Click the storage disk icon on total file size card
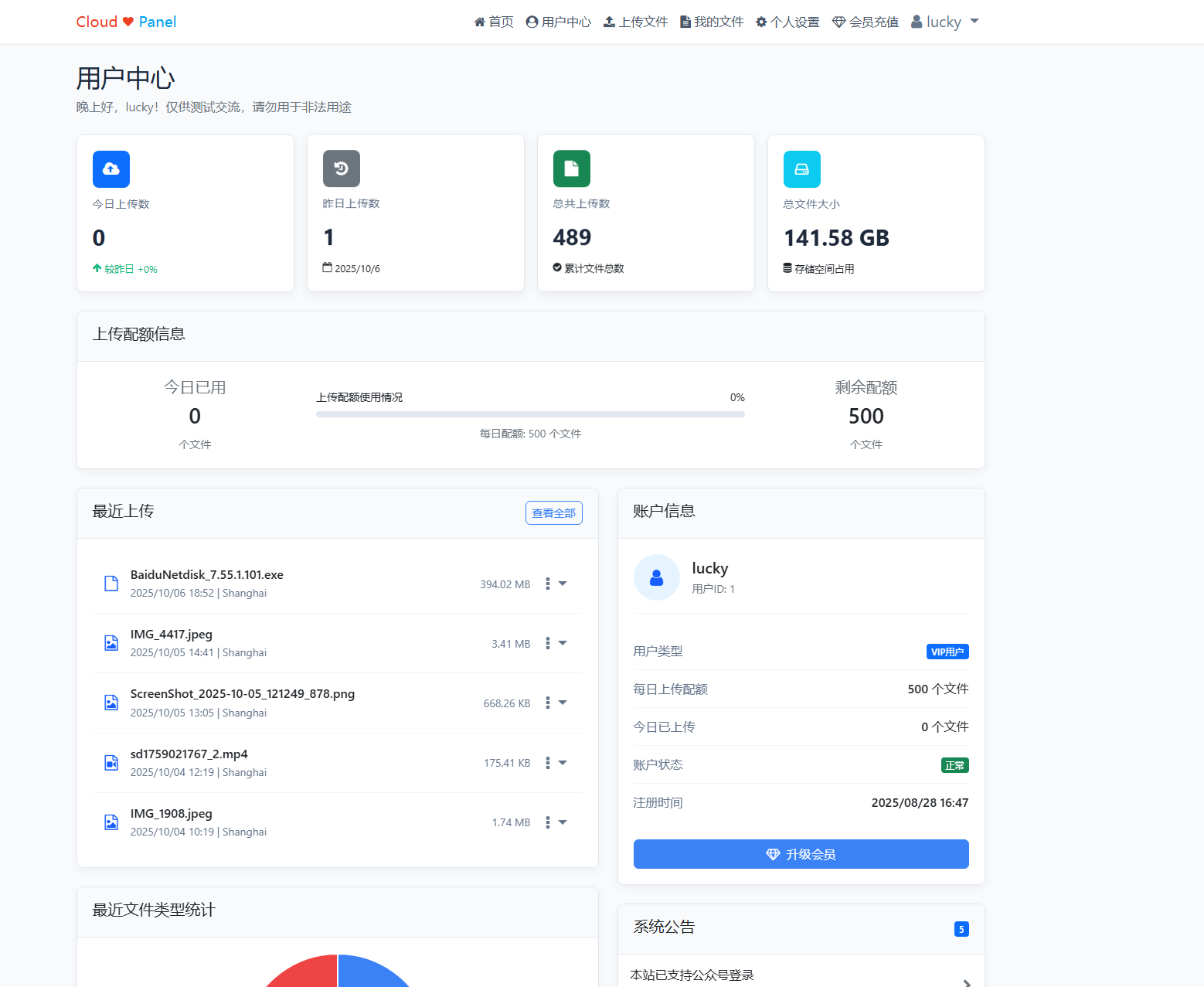 pyautogui.click(x=801, y=168)
